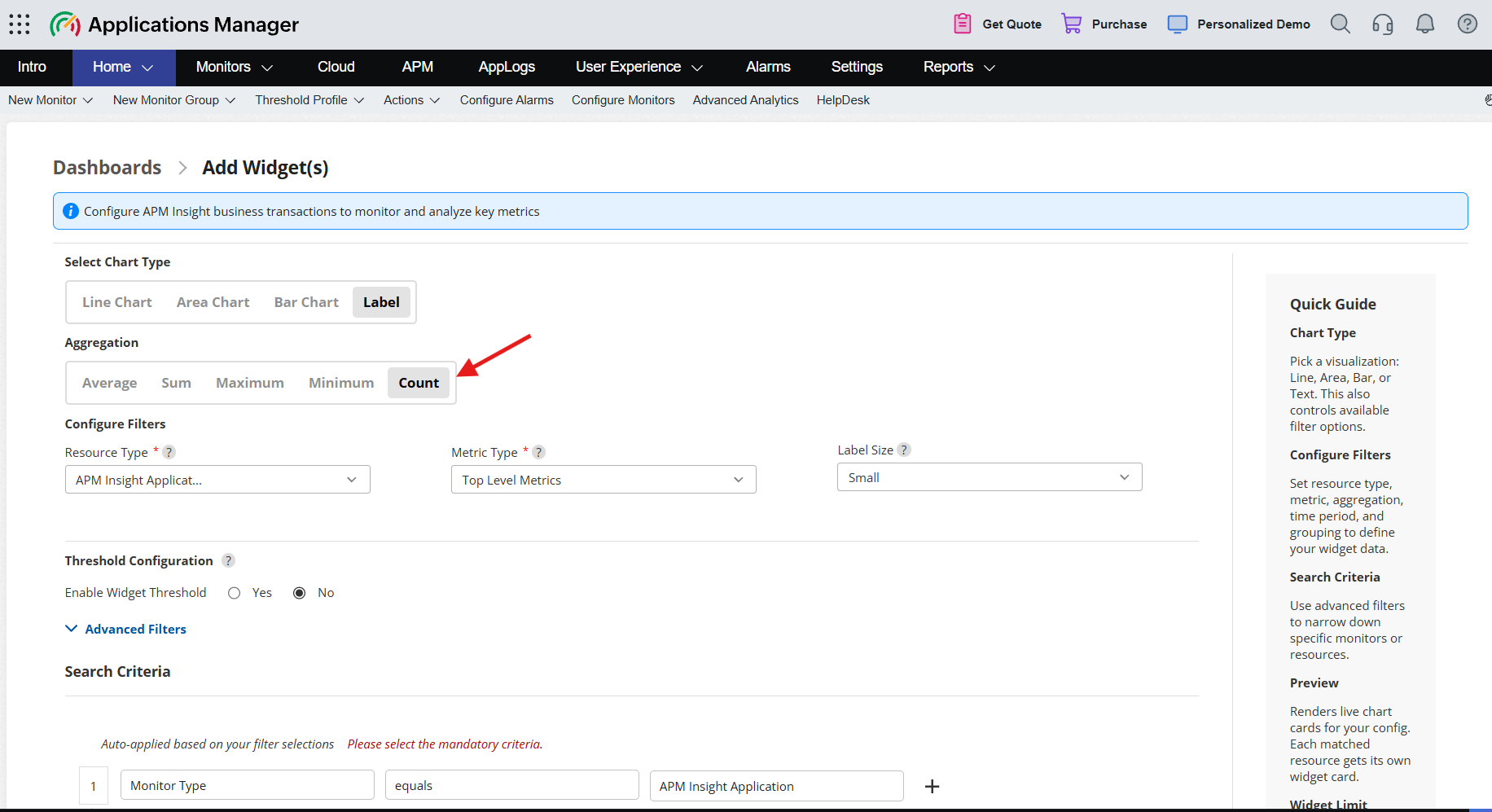The width and height of the screenshot is (1492, 812).
Task: Click the Get Quote link
Action: point(1012,24)
